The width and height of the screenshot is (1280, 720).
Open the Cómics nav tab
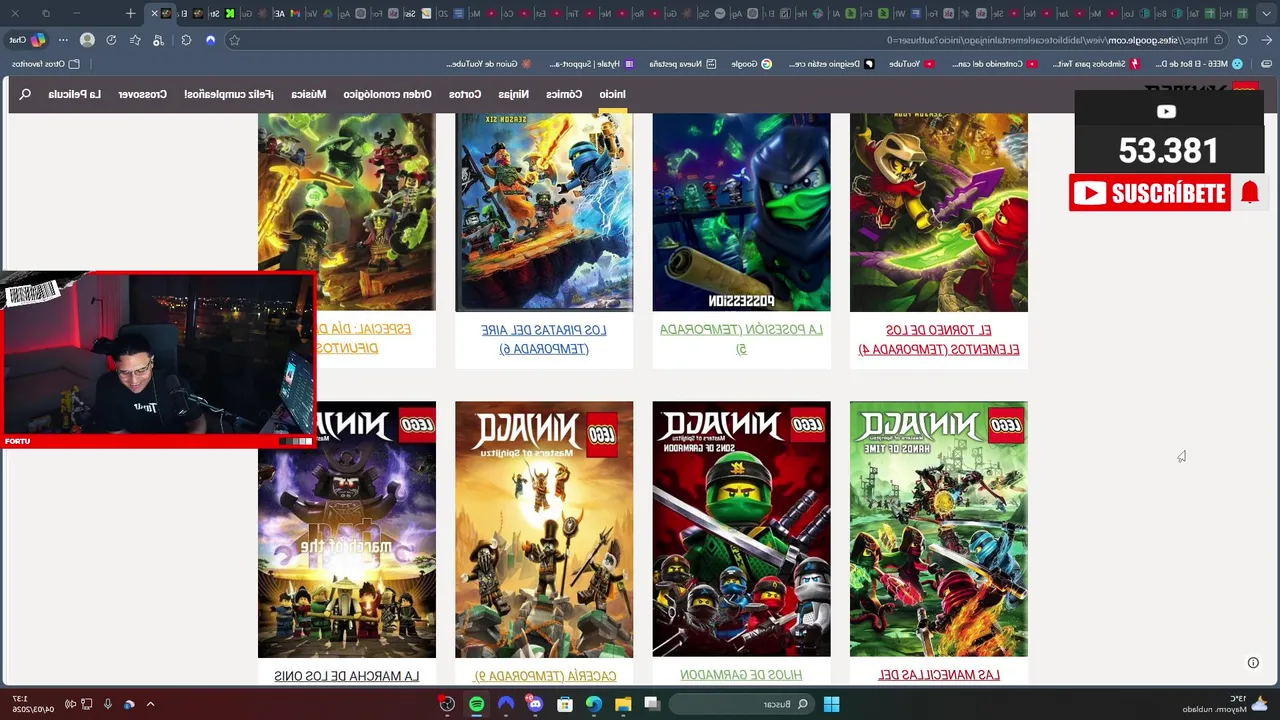(x=564, y=94)
